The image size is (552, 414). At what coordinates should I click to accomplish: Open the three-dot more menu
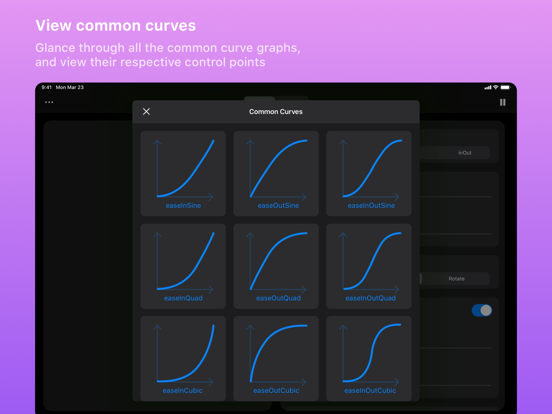click(49, 102)
